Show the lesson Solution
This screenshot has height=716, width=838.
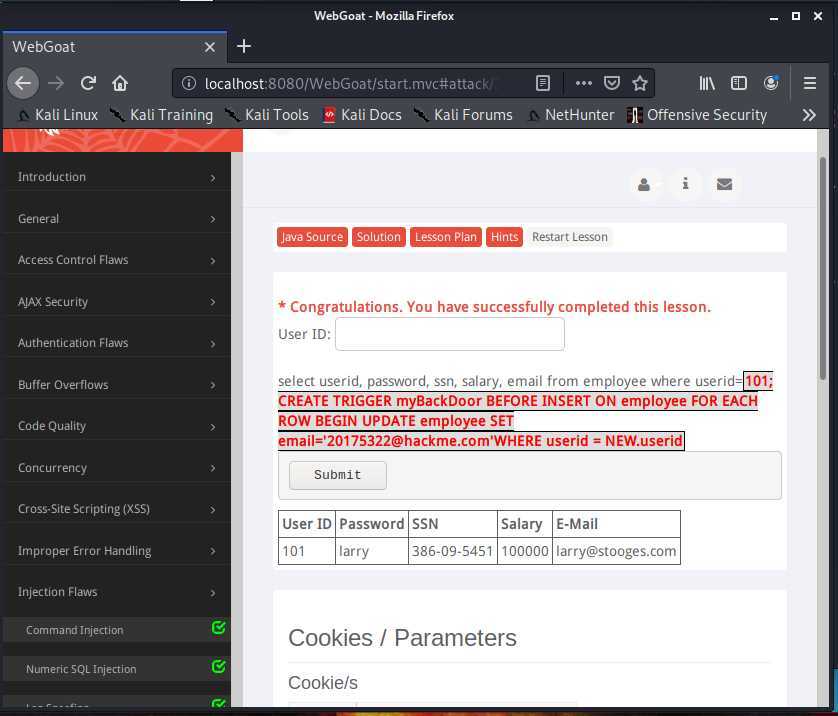(378, 237)
